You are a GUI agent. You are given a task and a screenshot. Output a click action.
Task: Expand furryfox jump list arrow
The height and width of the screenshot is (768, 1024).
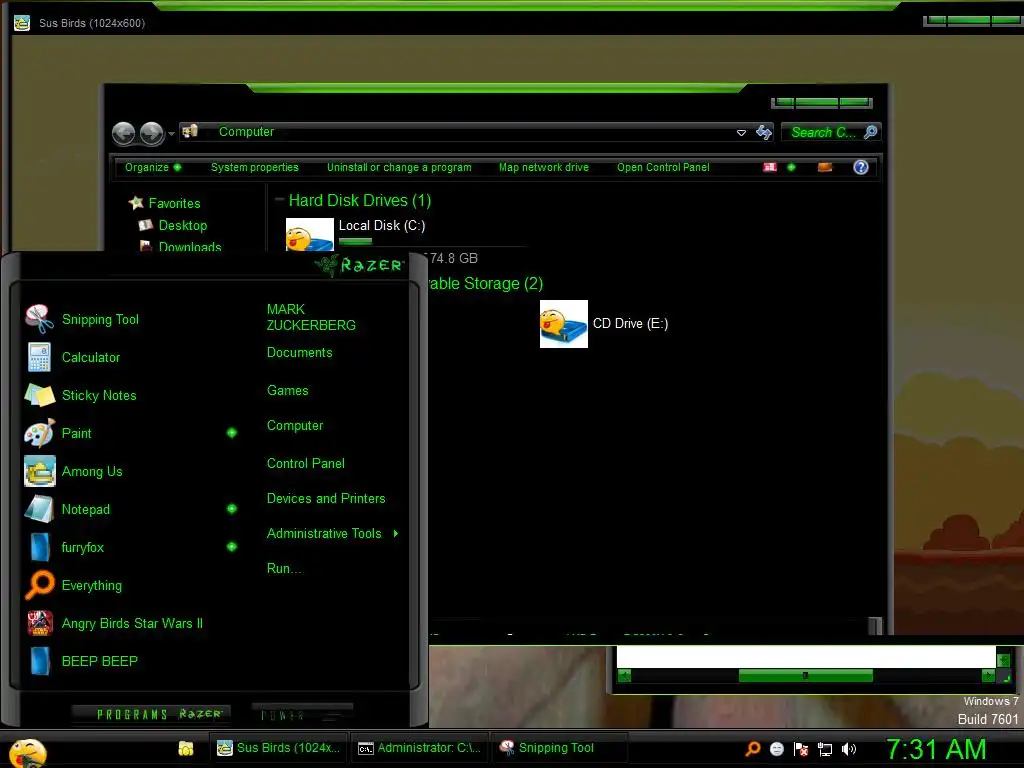pos(232,547)
